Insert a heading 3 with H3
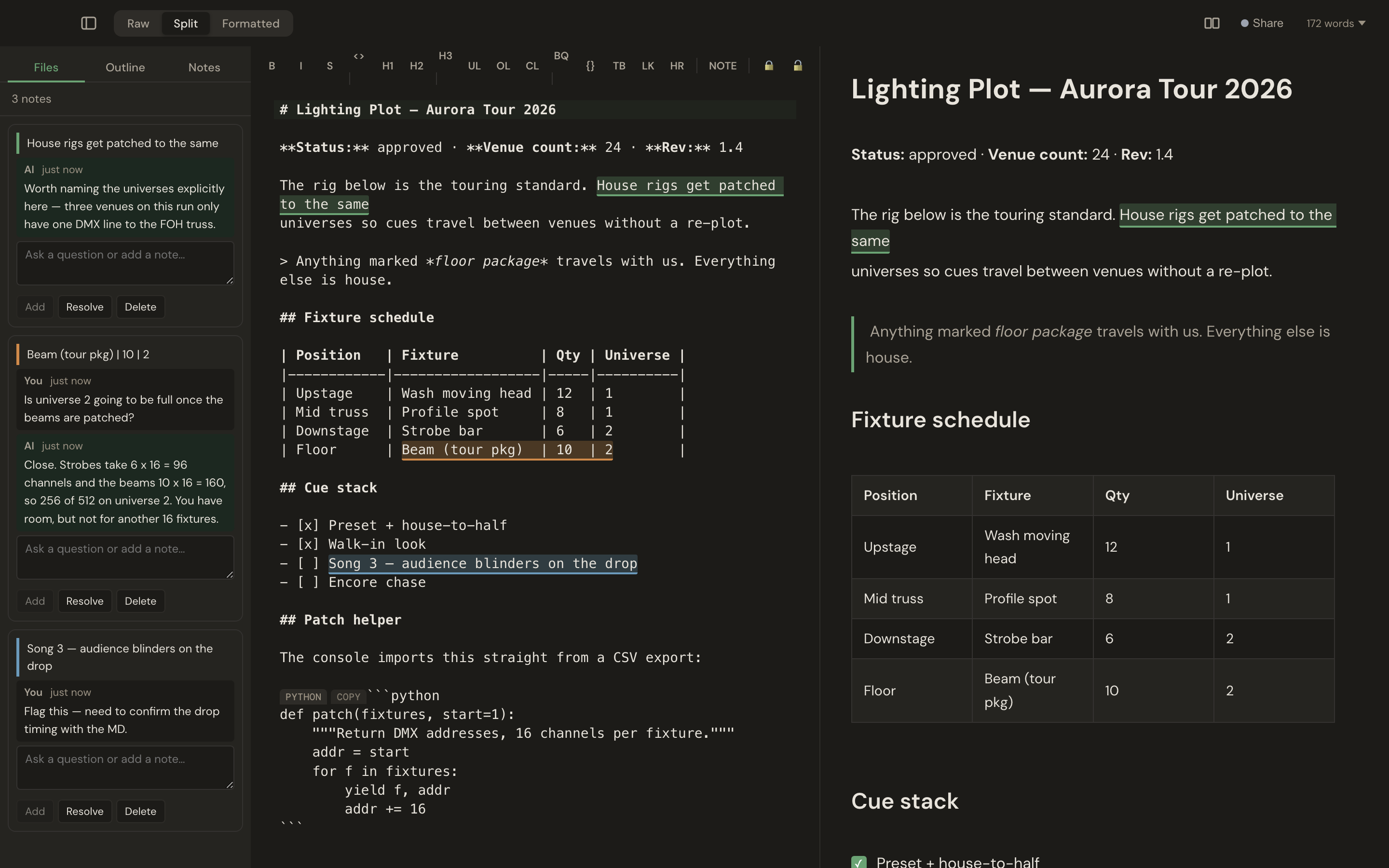The height and width of the screenshot is (868, 1389). [x=446, y=55]
